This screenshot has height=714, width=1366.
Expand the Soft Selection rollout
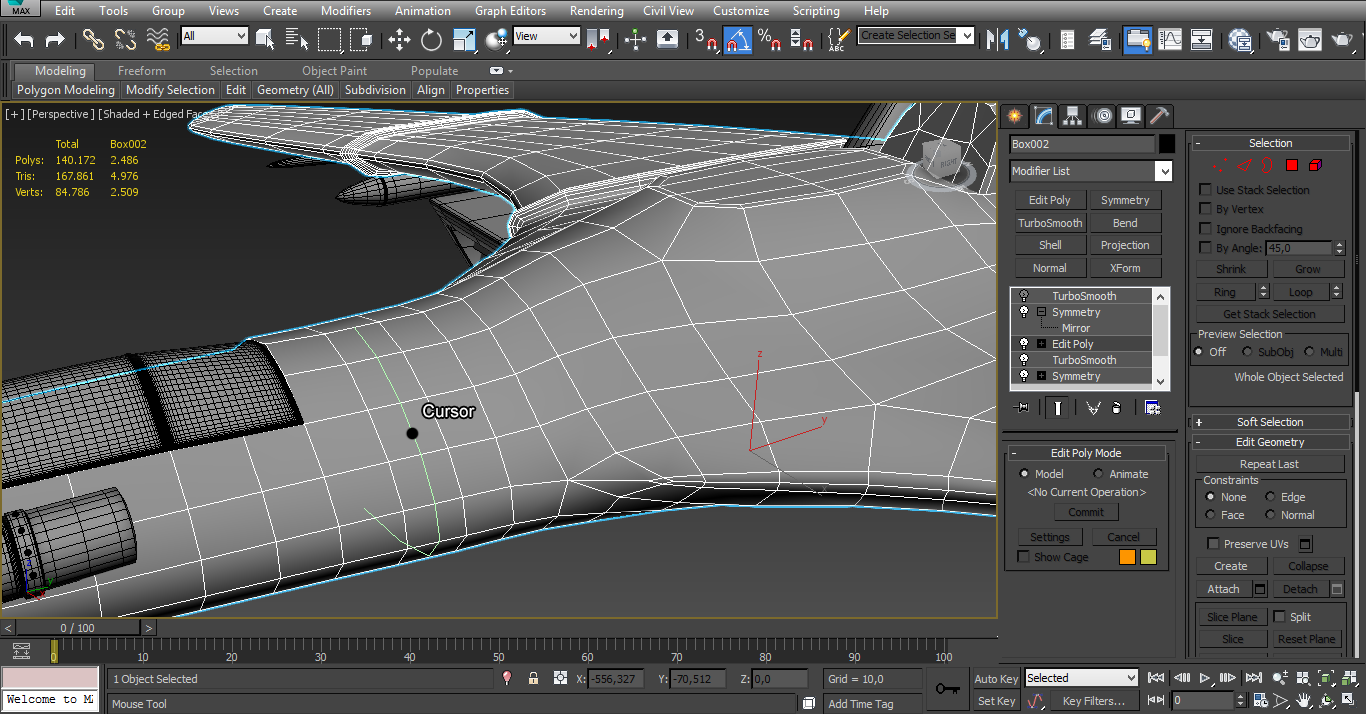point(1270,422)
